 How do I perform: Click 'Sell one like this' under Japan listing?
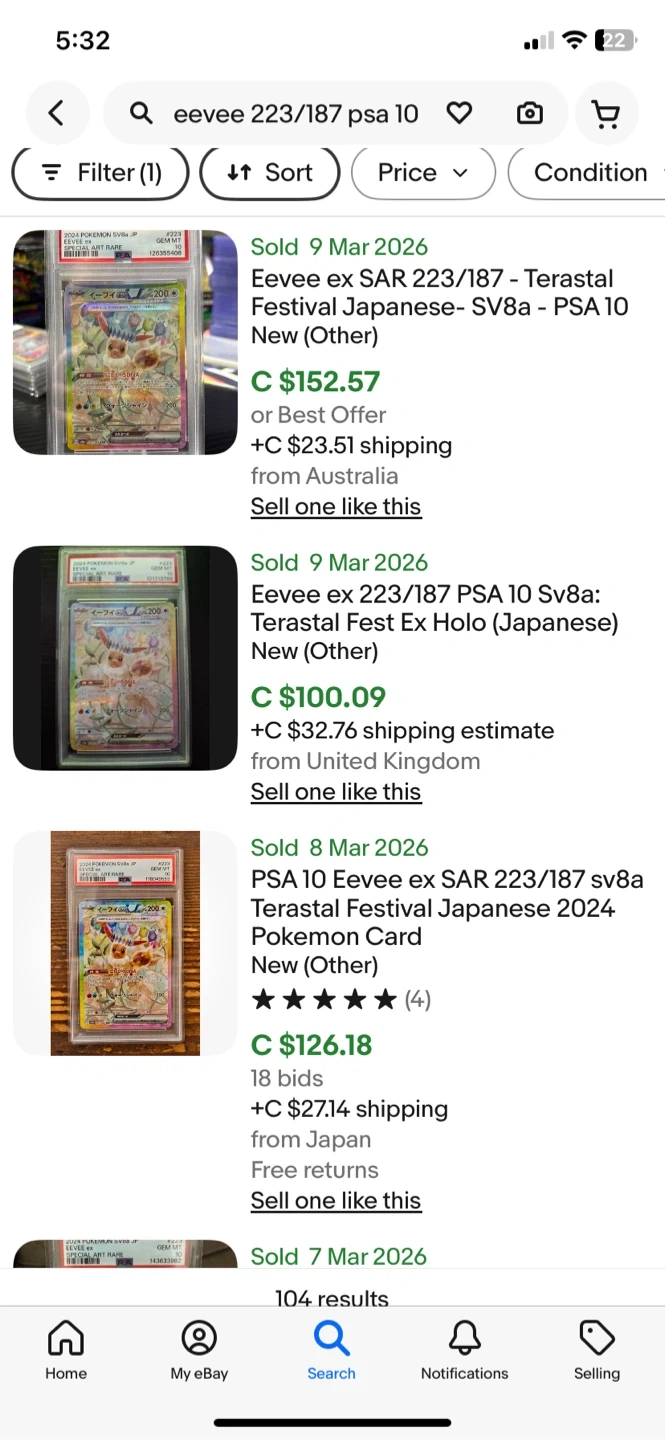(336, 1201)
